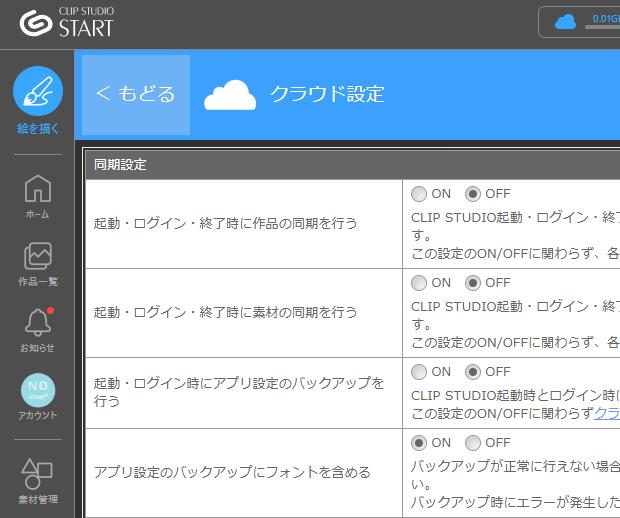The height and width of the screenshot is (518, 620).
Task: Click the cloud storage usage icon
Action: point(565,22)
